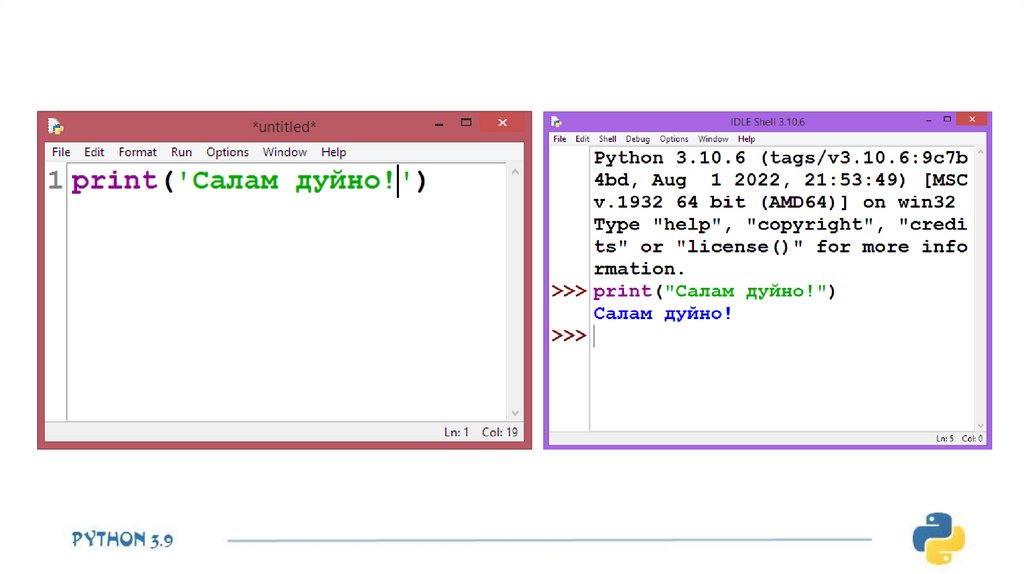
Task: Click editor scrollbar up arrow
Action: [516, 170]
